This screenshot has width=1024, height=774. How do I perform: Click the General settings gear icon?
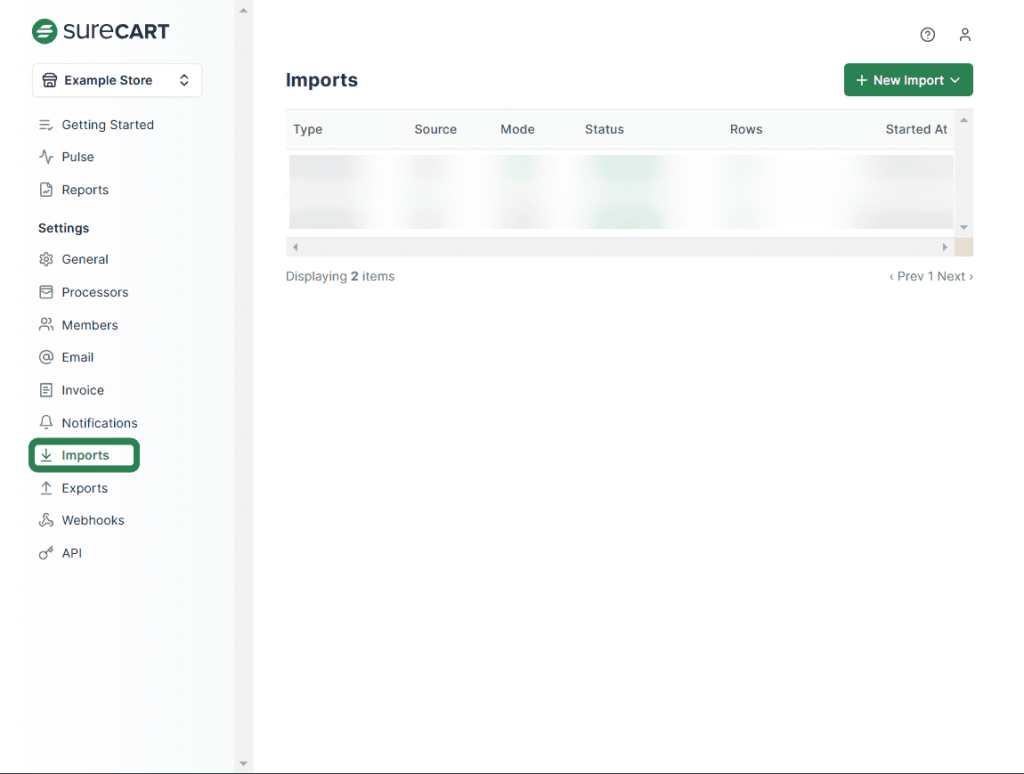[46, 259]
